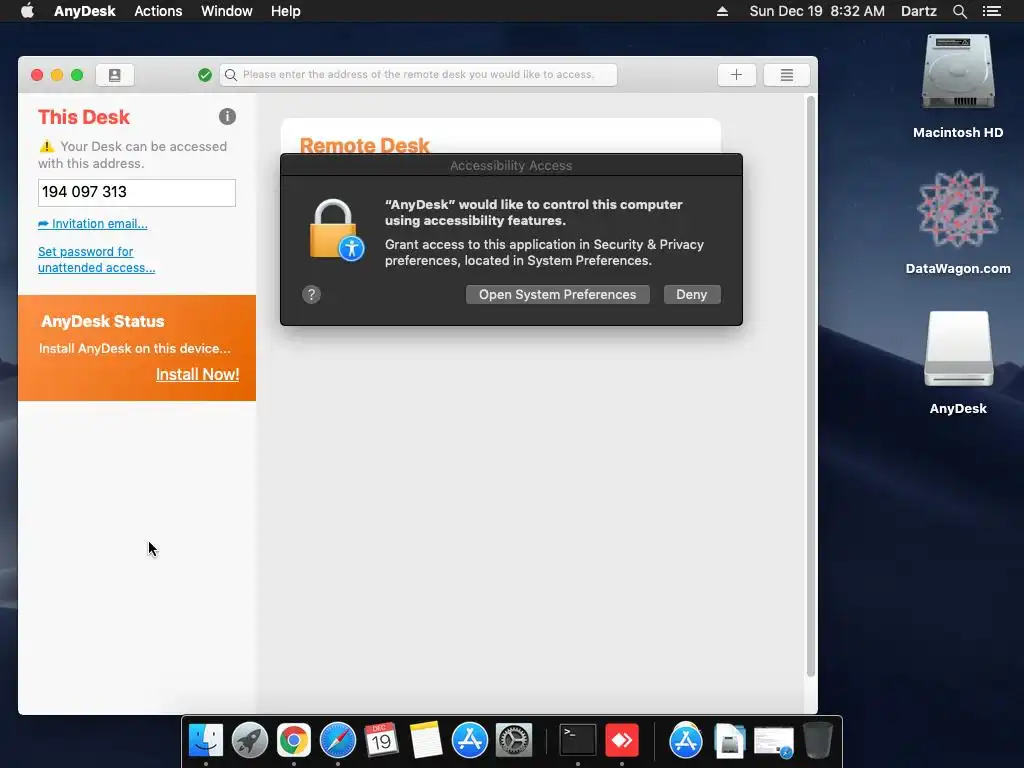Click the Invitation email link

tap(93, 224)
